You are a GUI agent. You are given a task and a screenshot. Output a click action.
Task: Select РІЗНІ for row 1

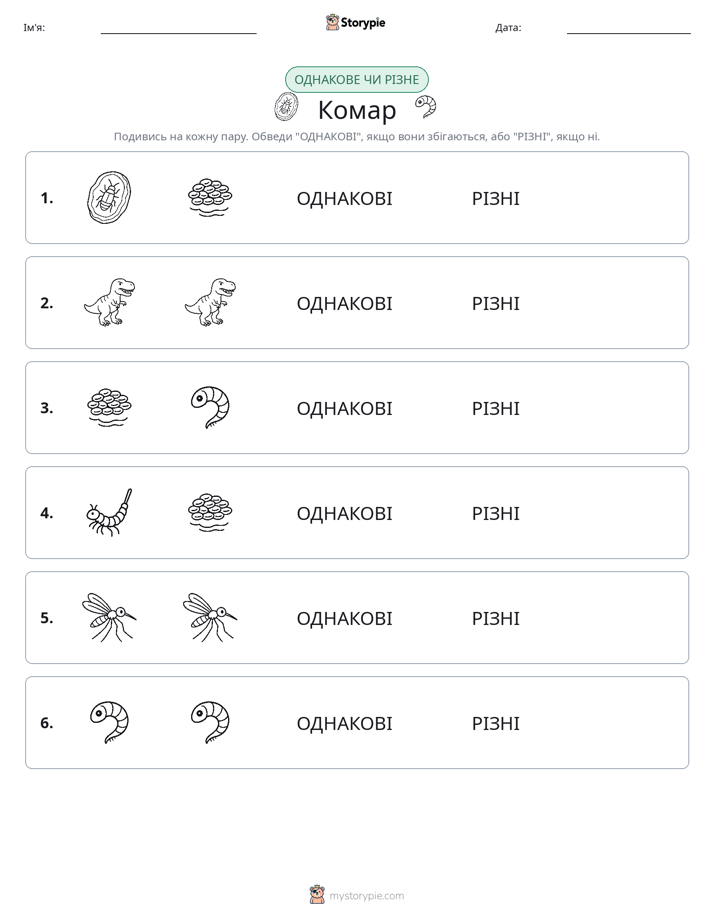click(x=495, y=199)
